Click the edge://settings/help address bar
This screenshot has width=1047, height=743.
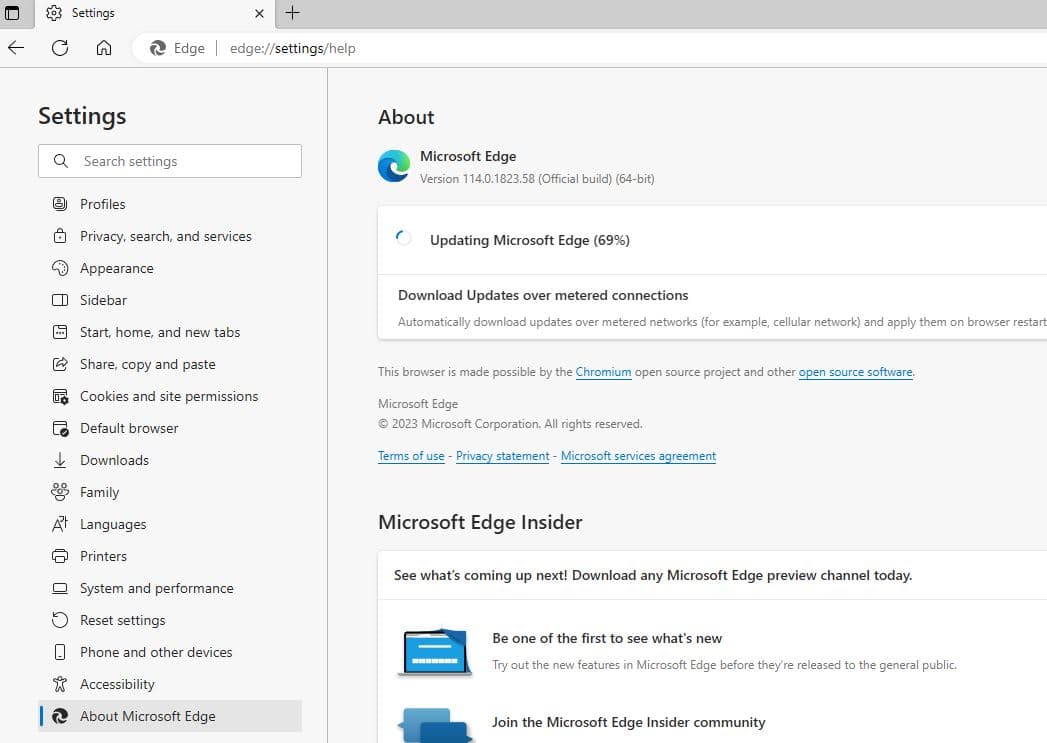point(292,48)
